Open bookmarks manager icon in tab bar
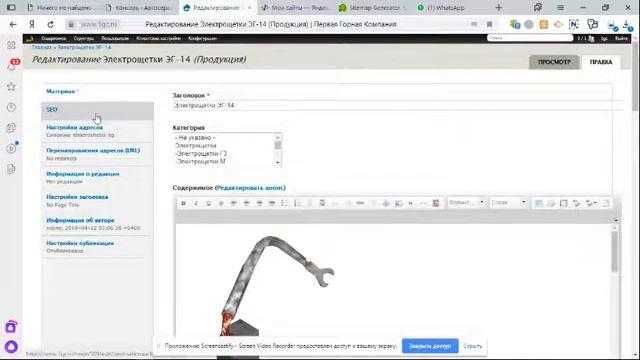 pyautogui.click(x=538, y=7)
